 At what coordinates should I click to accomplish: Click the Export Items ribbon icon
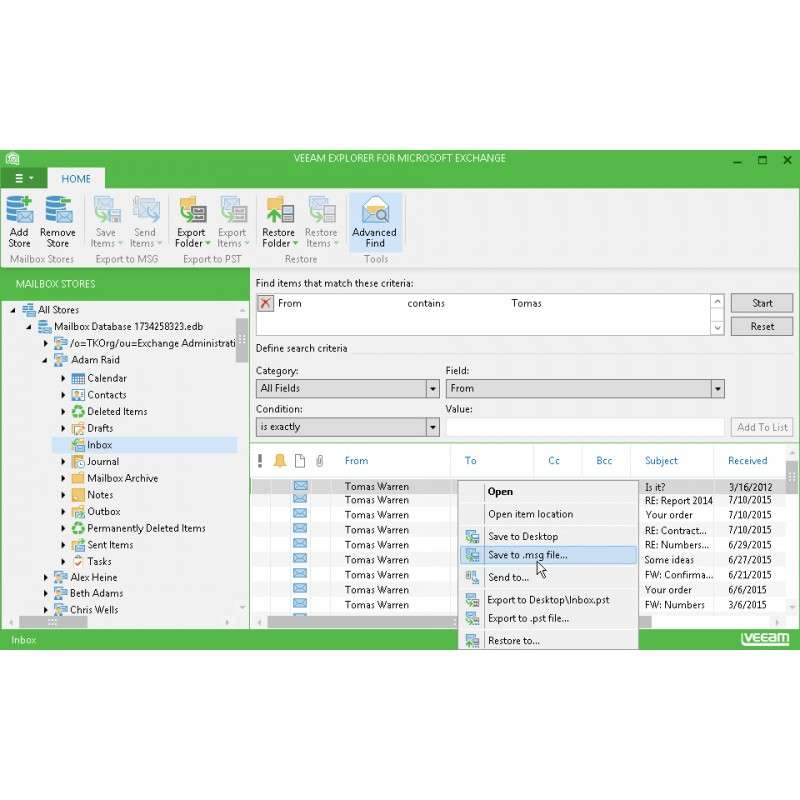coord(233,210)
